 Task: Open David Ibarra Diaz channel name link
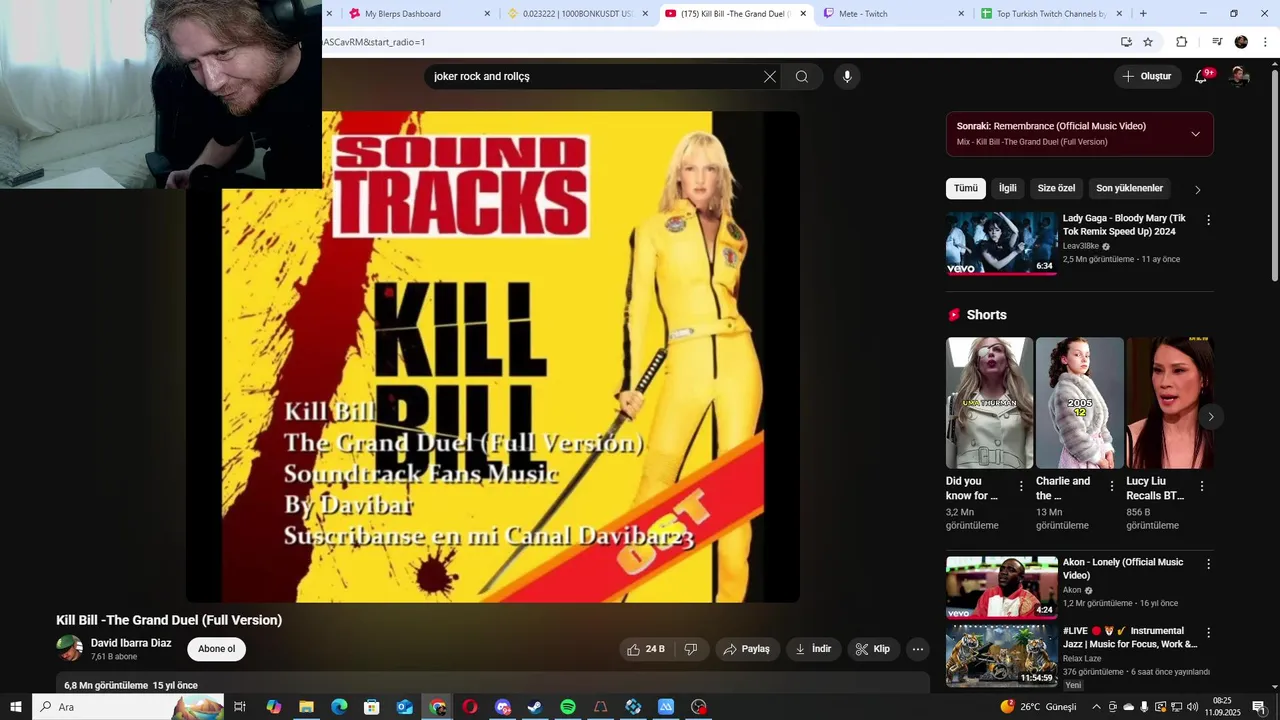131,643
